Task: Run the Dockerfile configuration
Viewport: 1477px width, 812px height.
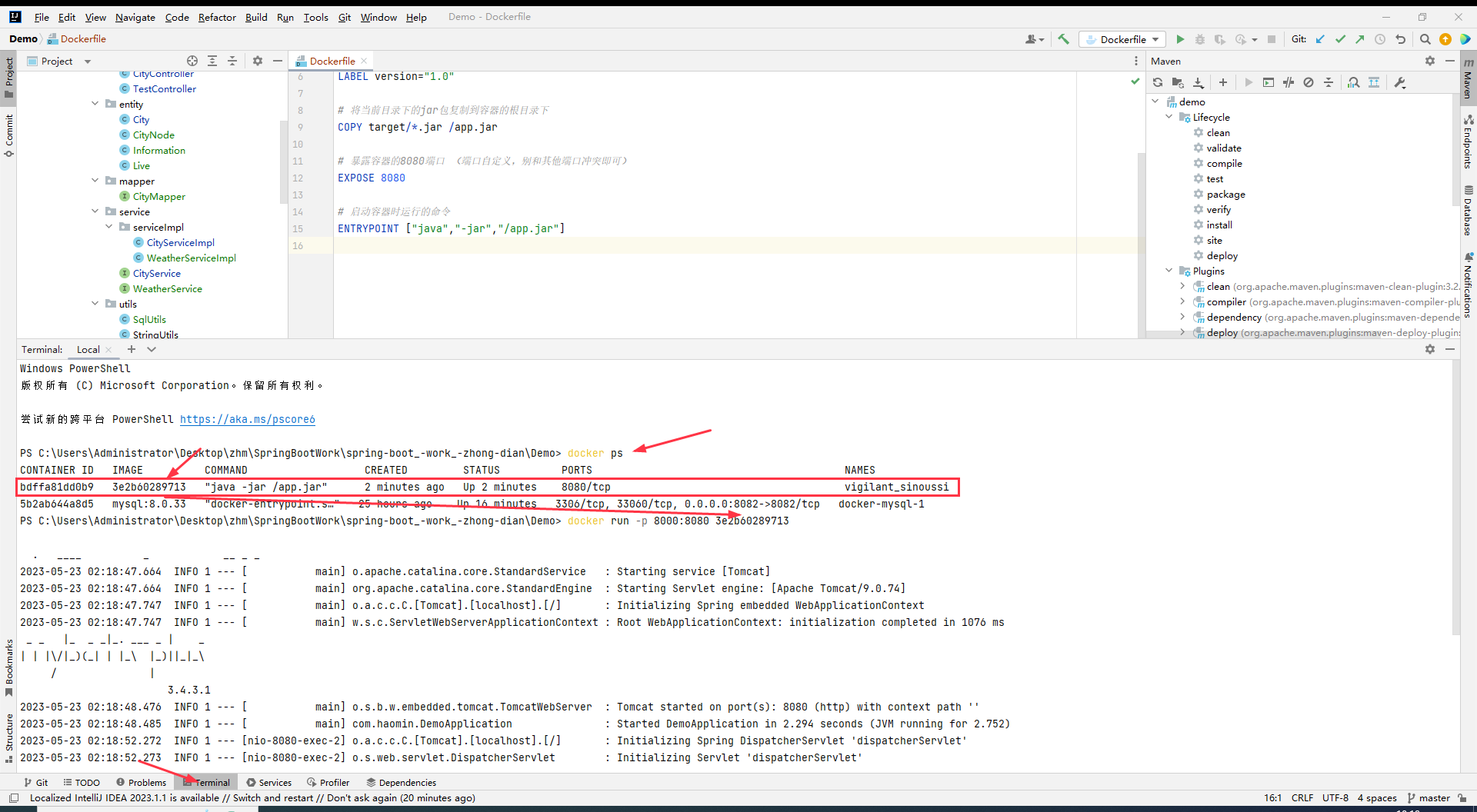Action: click(x=1180, y=39)
